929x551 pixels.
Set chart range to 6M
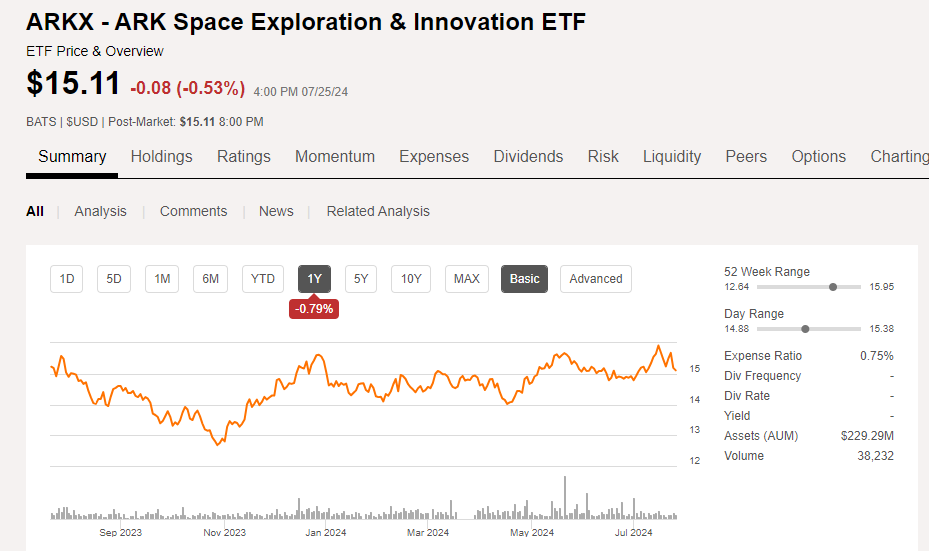click(210, 279)
